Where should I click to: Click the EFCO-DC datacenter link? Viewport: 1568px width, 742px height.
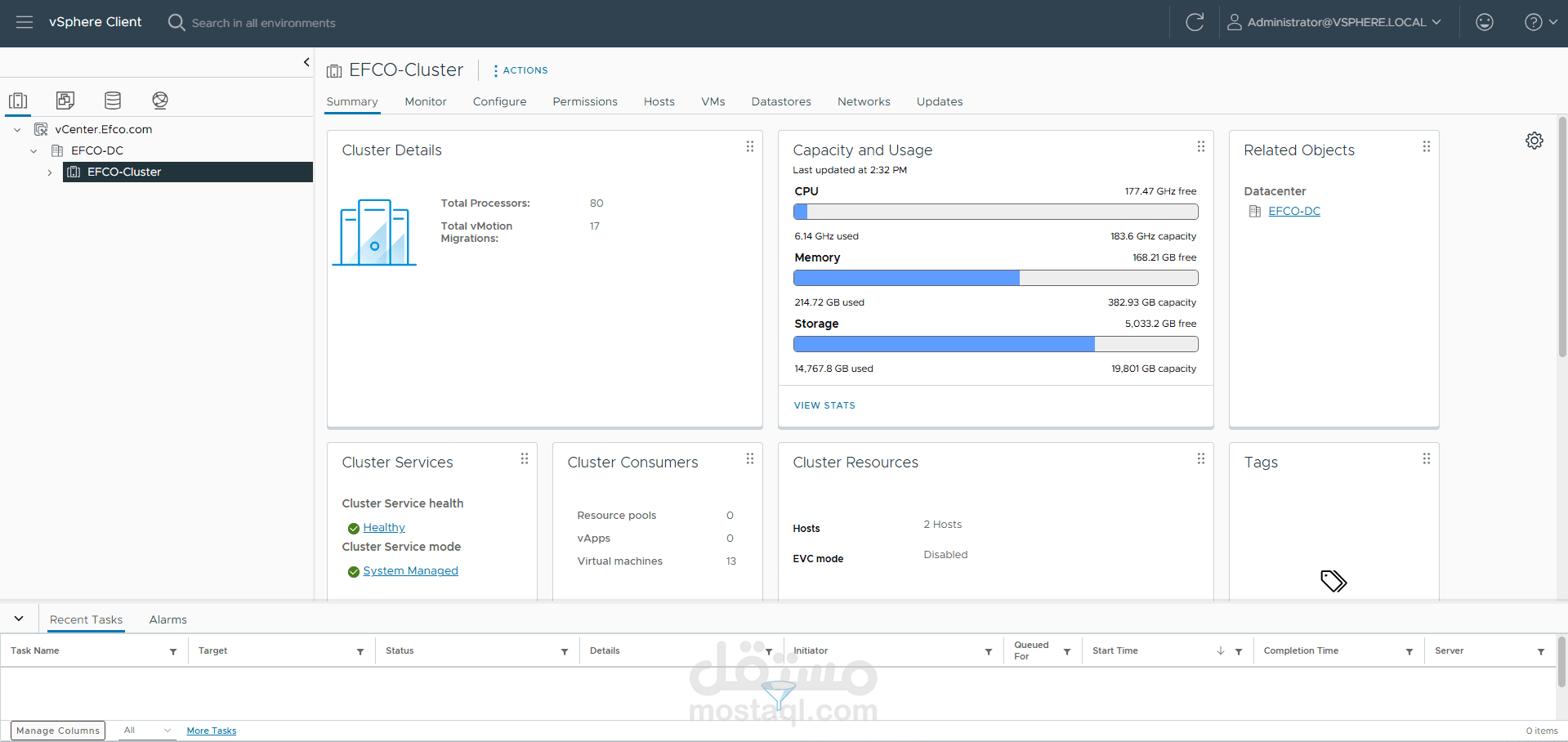(x=1294, y=211)
